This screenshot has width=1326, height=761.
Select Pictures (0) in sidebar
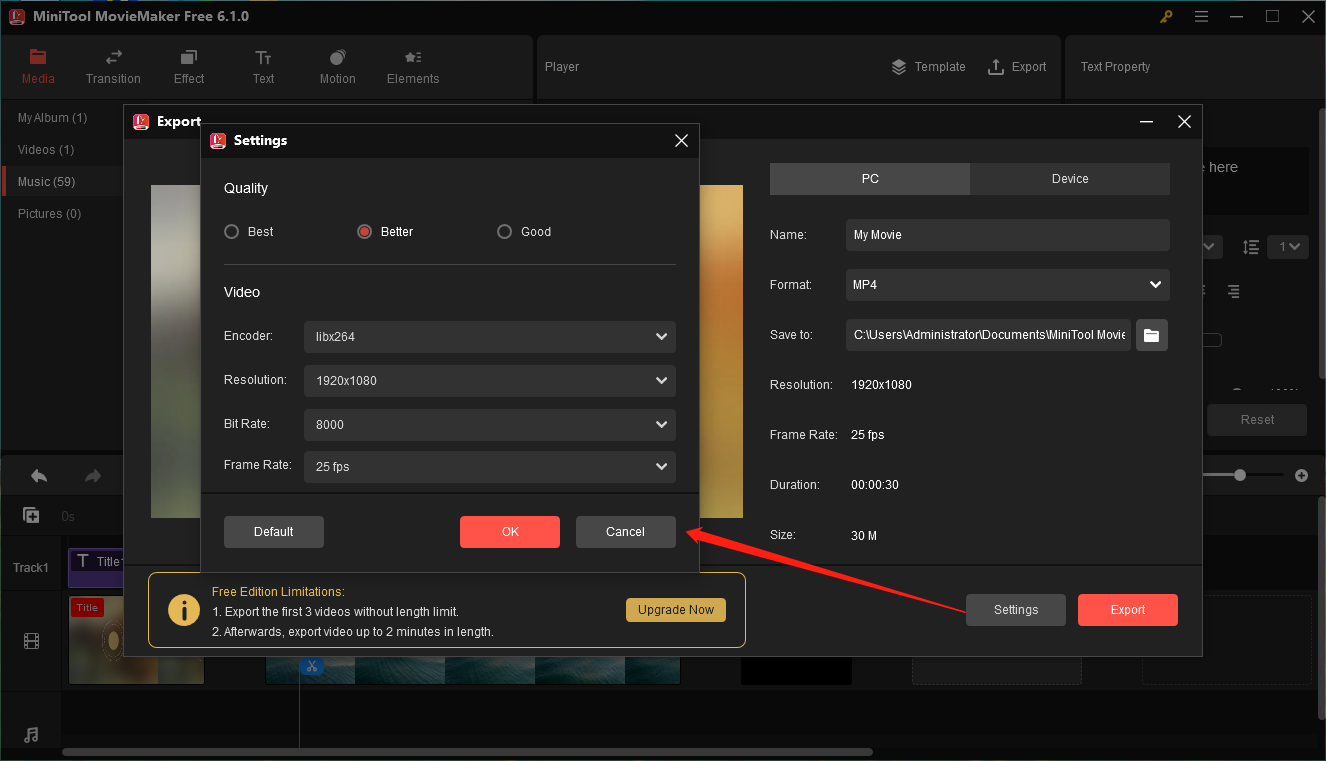[49, 214]
